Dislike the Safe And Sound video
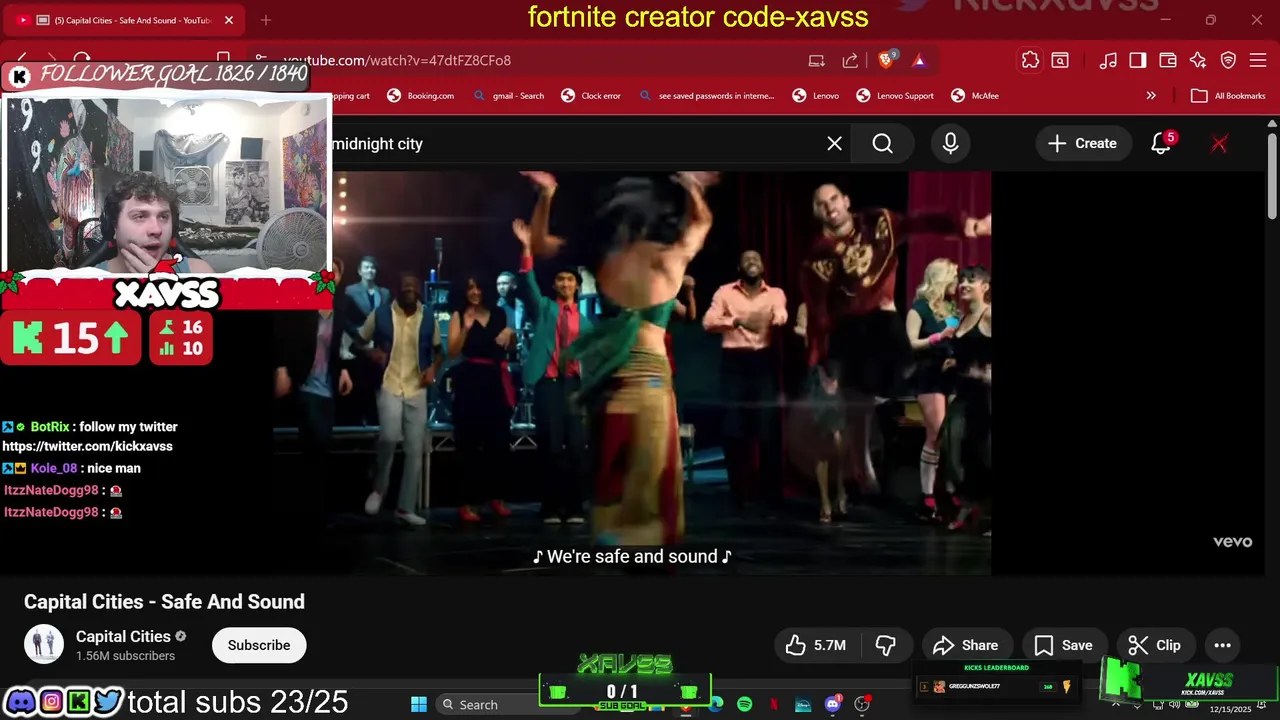1280x720 pixels. pos(885,645)
